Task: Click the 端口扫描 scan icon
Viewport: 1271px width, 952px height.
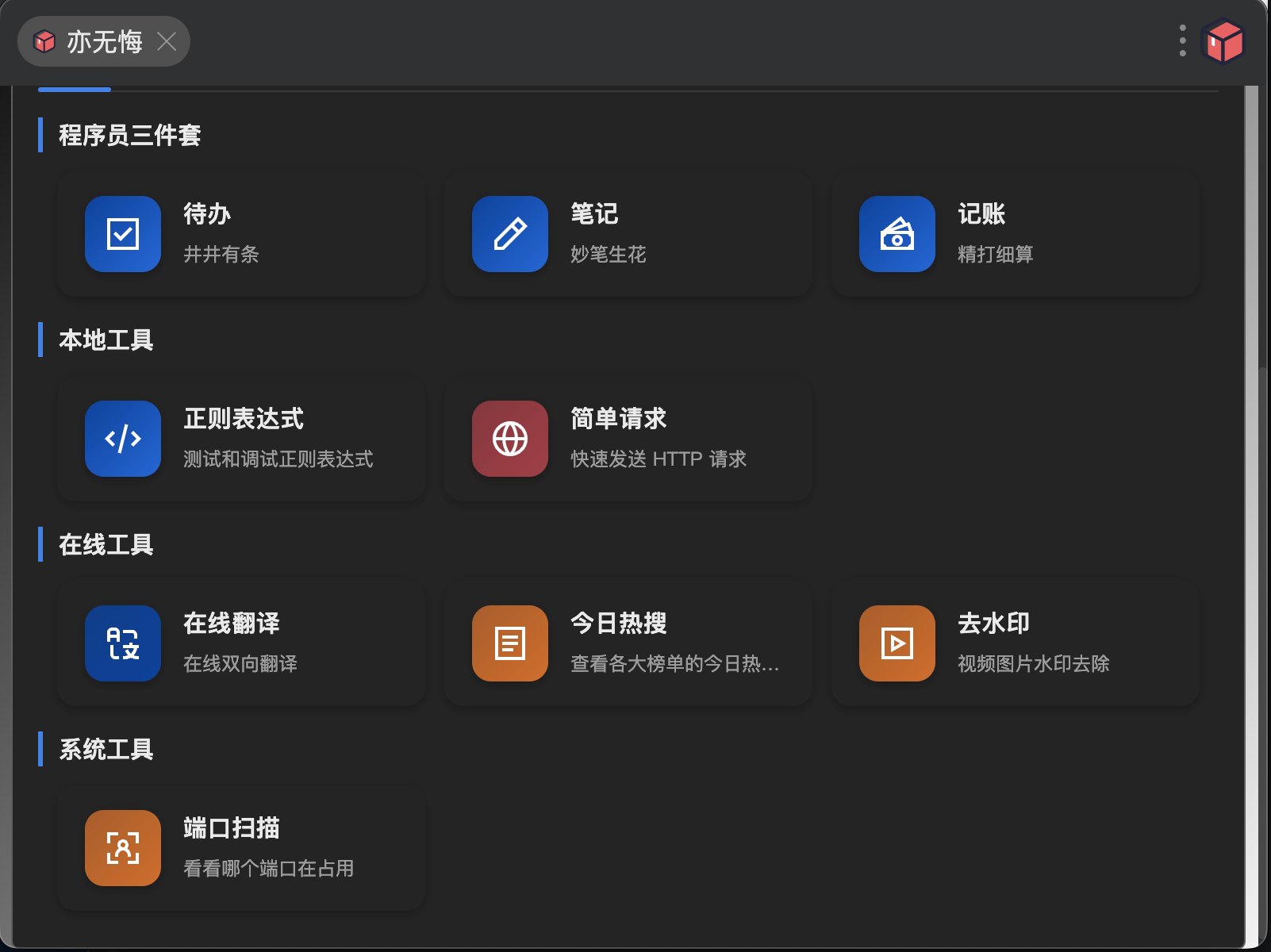Action: pyautogui.click(x=123, y=848)
